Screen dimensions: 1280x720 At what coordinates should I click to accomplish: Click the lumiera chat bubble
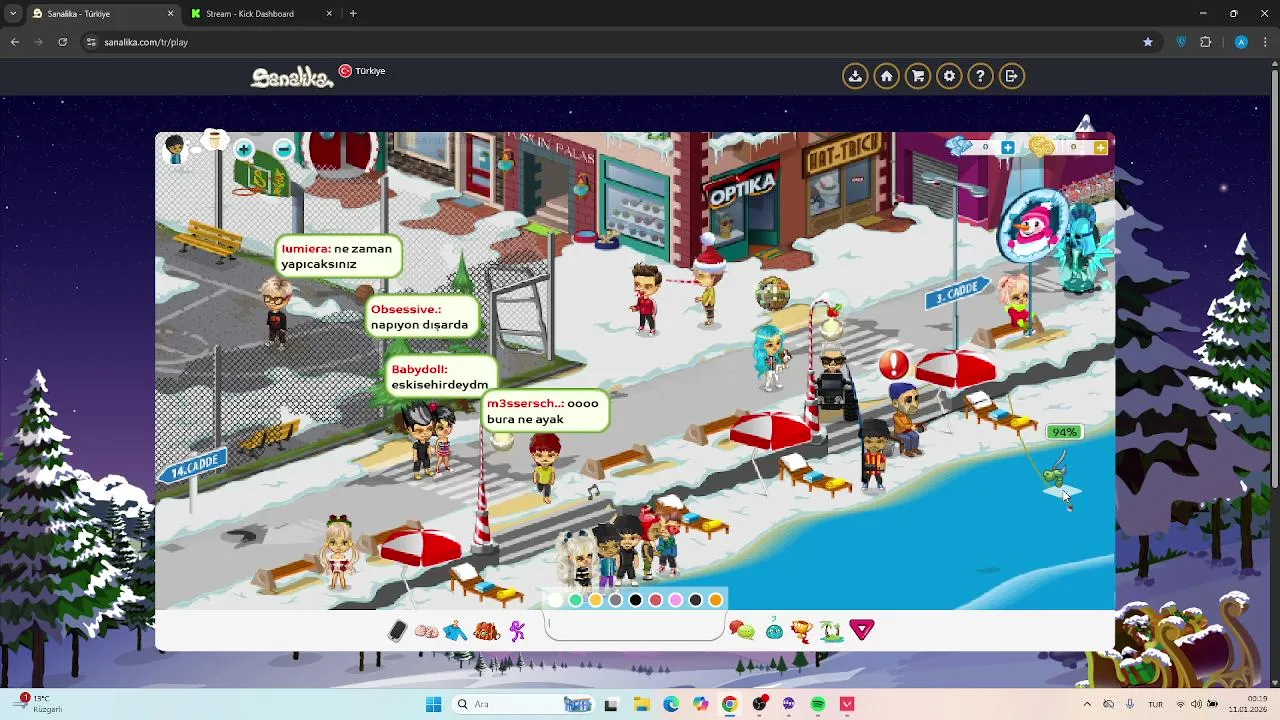pos(339,256)
